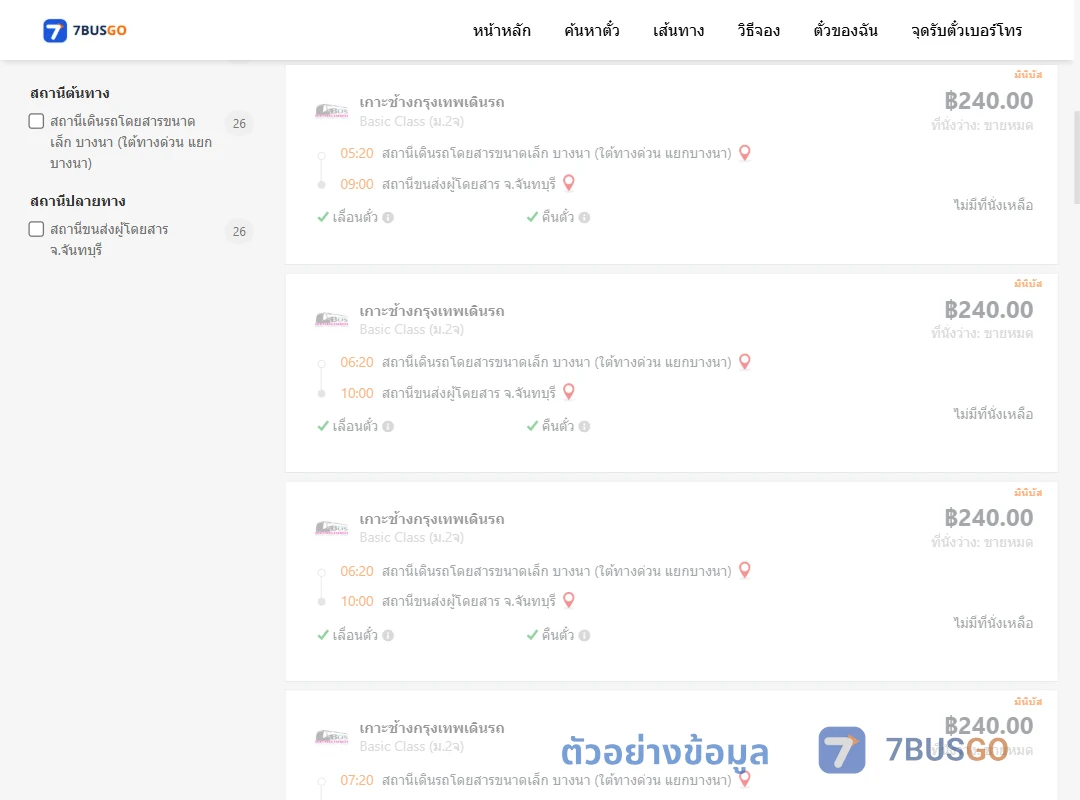
Task: Click the สถานีปลายทาง filter heading
Action: 78,201
